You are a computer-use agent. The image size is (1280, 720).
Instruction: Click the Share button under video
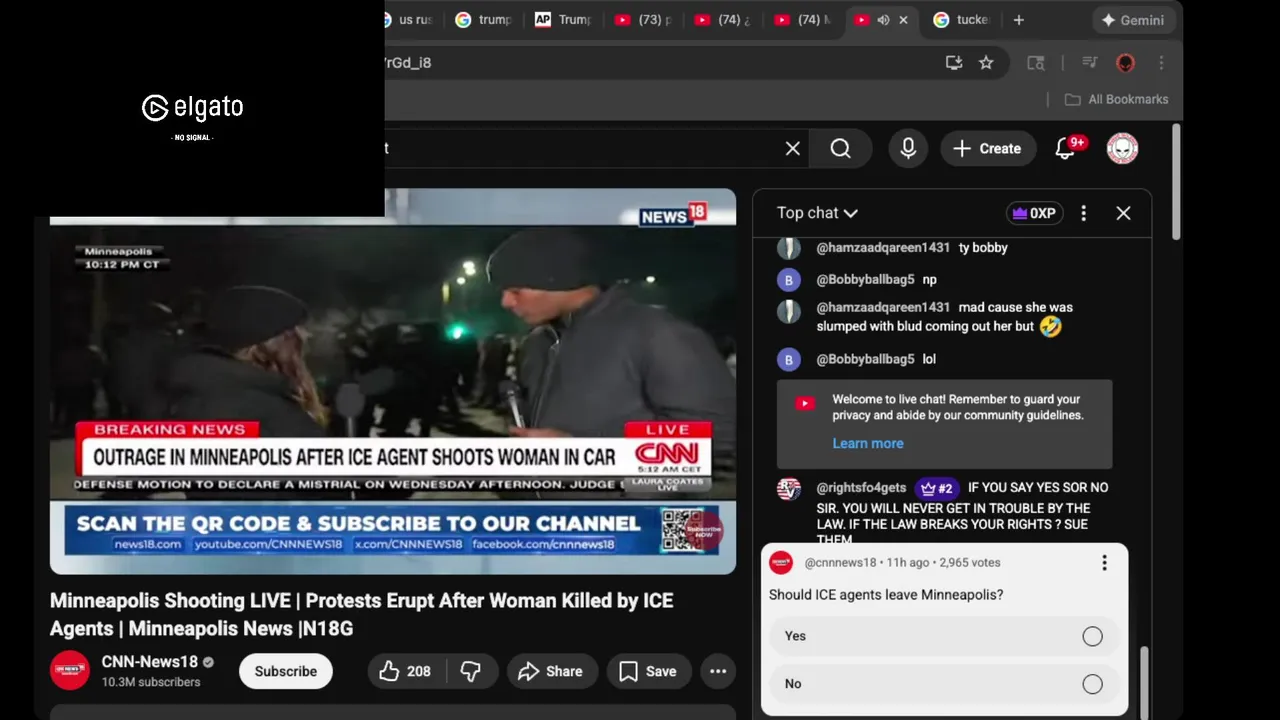tap(551, 671)
